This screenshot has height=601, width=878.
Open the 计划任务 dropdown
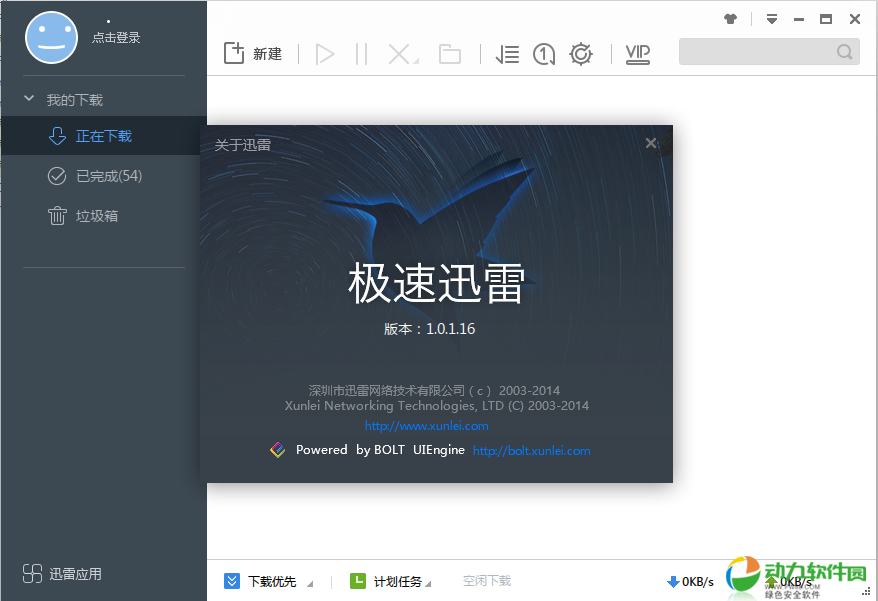(428, 584)
